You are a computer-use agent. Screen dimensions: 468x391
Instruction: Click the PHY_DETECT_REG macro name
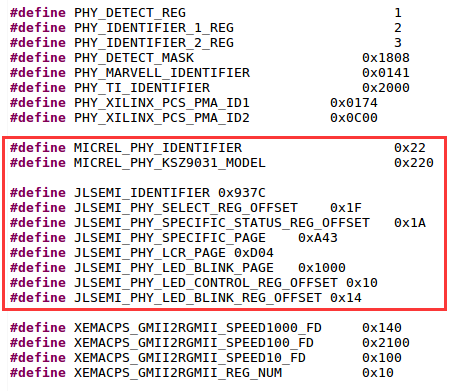tap(130, 13)
